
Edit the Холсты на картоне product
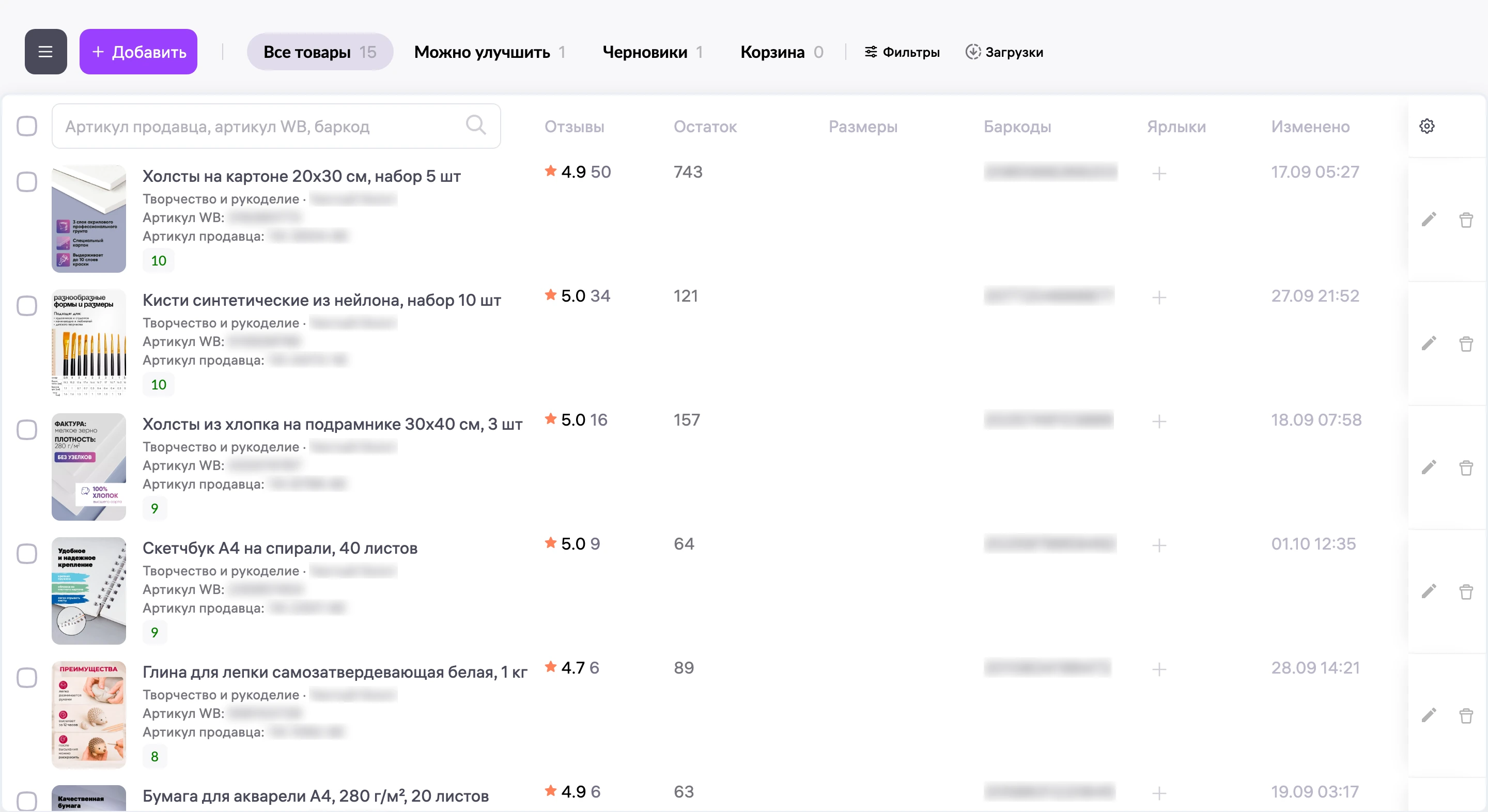(1429, 220)
